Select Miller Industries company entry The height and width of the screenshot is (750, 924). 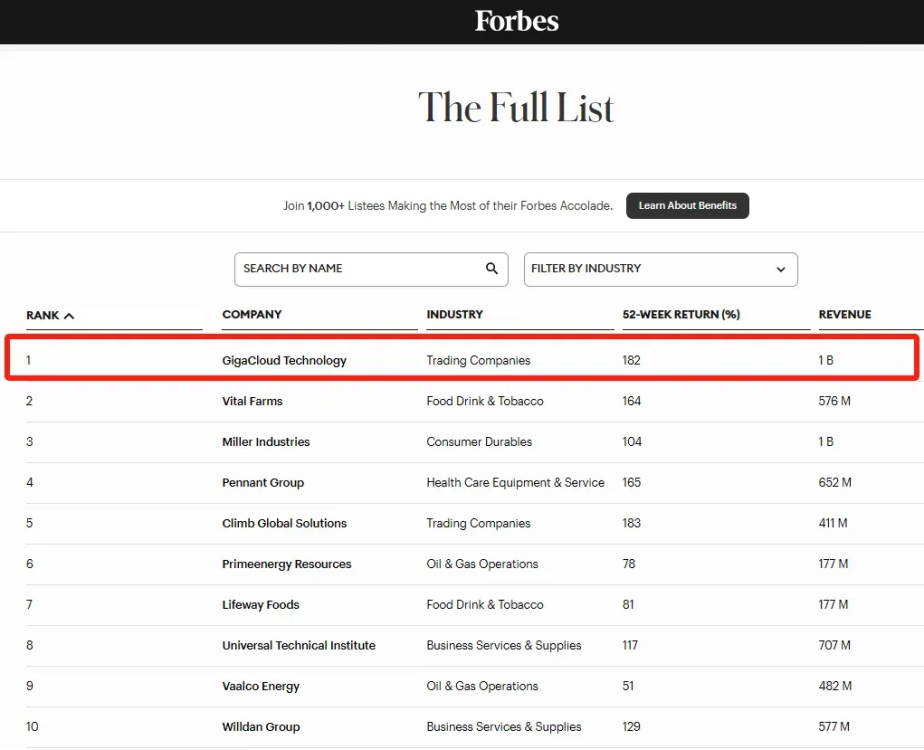coord(266,442)
